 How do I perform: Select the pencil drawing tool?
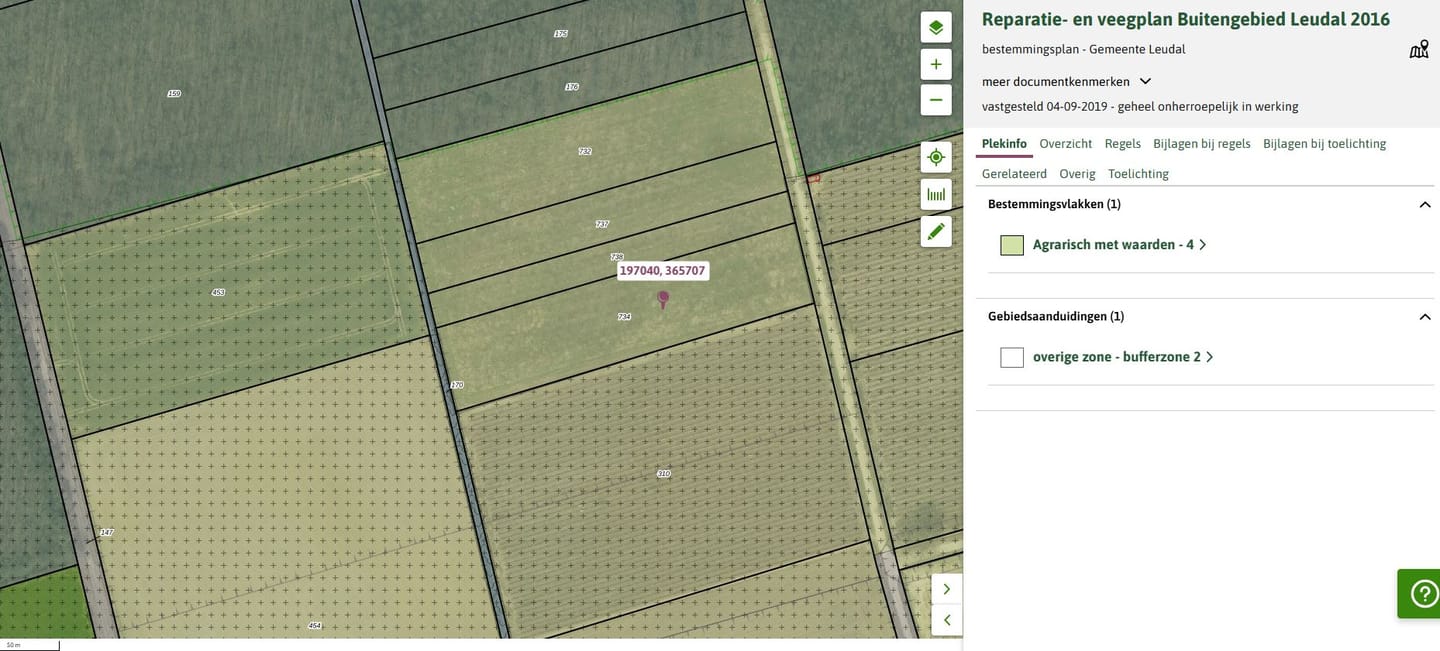coord(935,231)
